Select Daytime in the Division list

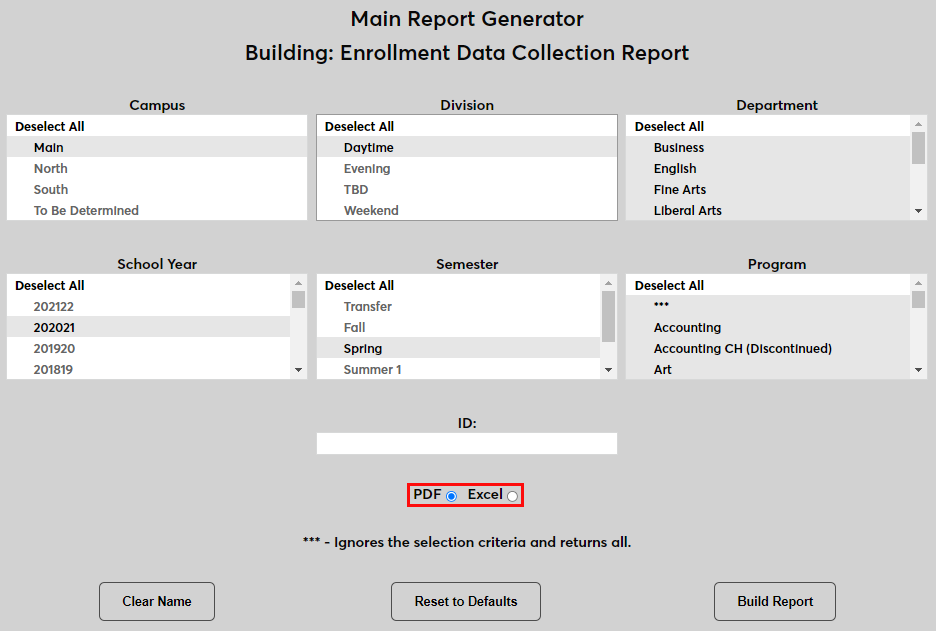pos(467,147)
